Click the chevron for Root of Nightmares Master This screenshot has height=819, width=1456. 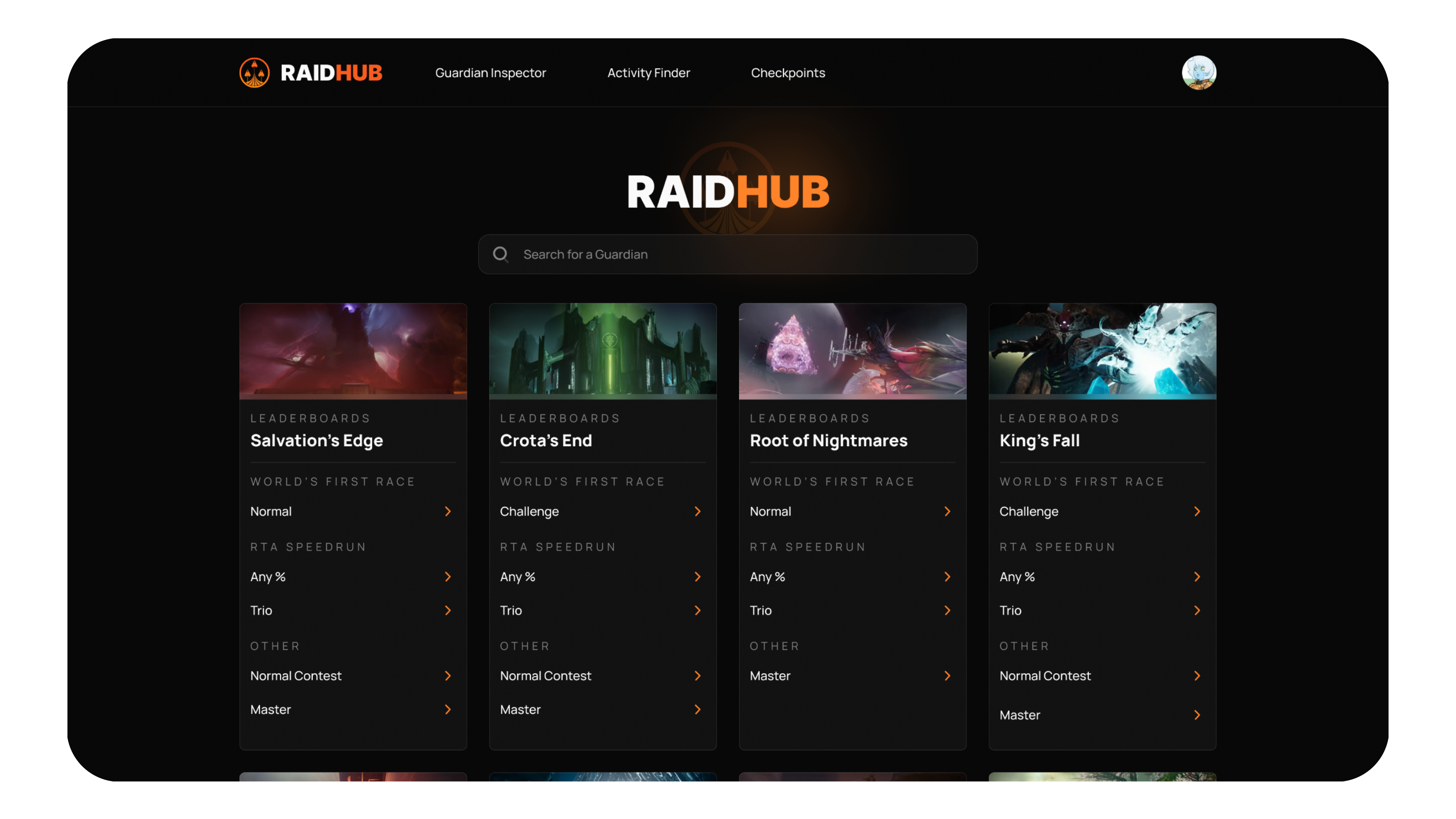point(947,676)
